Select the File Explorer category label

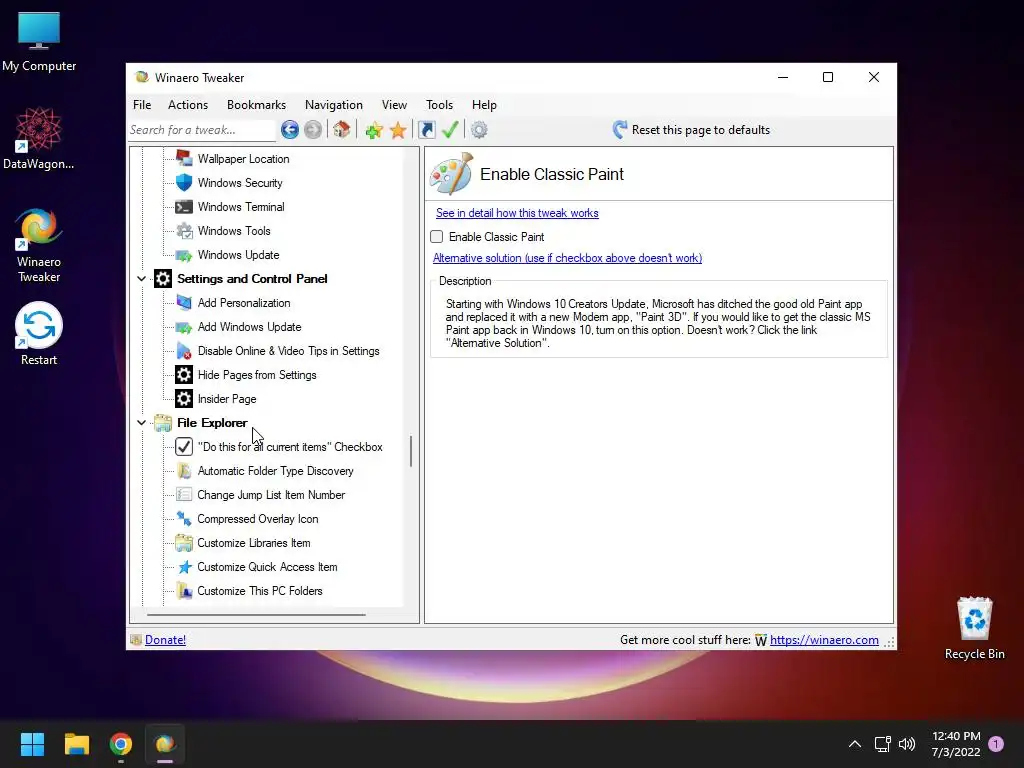click(x=212, y=423)
